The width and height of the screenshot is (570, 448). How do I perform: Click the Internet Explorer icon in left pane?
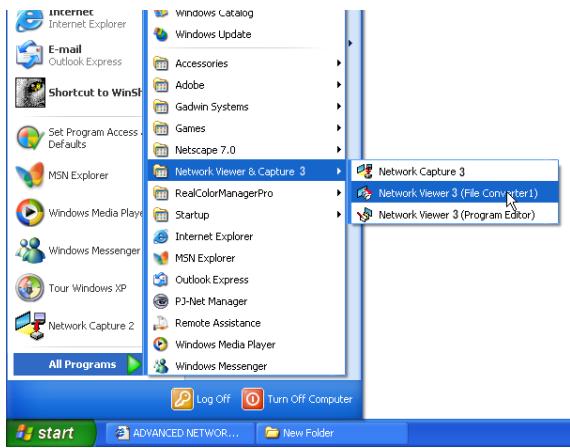[x=29, y=20]
